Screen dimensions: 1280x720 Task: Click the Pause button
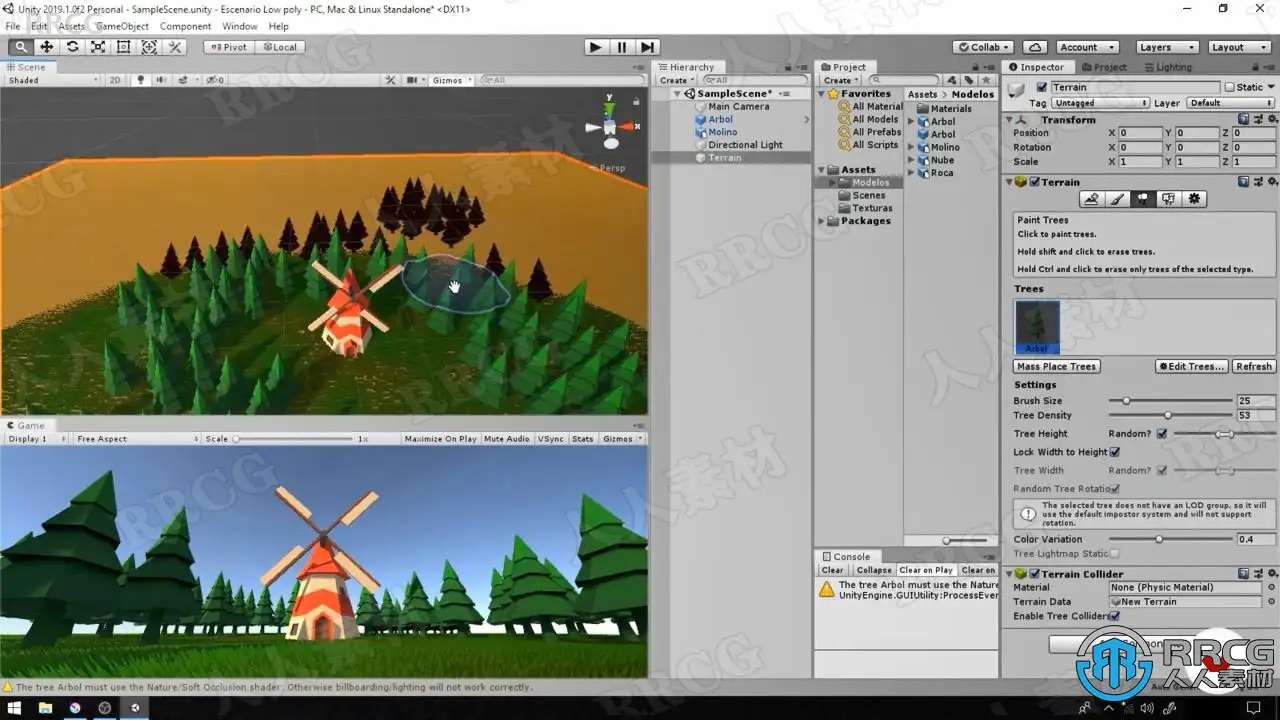tap(622, 47)
